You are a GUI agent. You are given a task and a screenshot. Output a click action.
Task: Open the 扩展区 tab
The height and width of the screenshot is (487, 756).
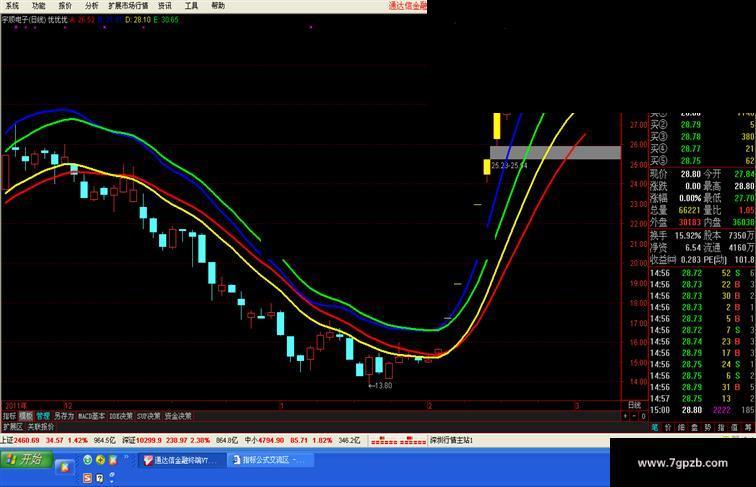[13, 427]
